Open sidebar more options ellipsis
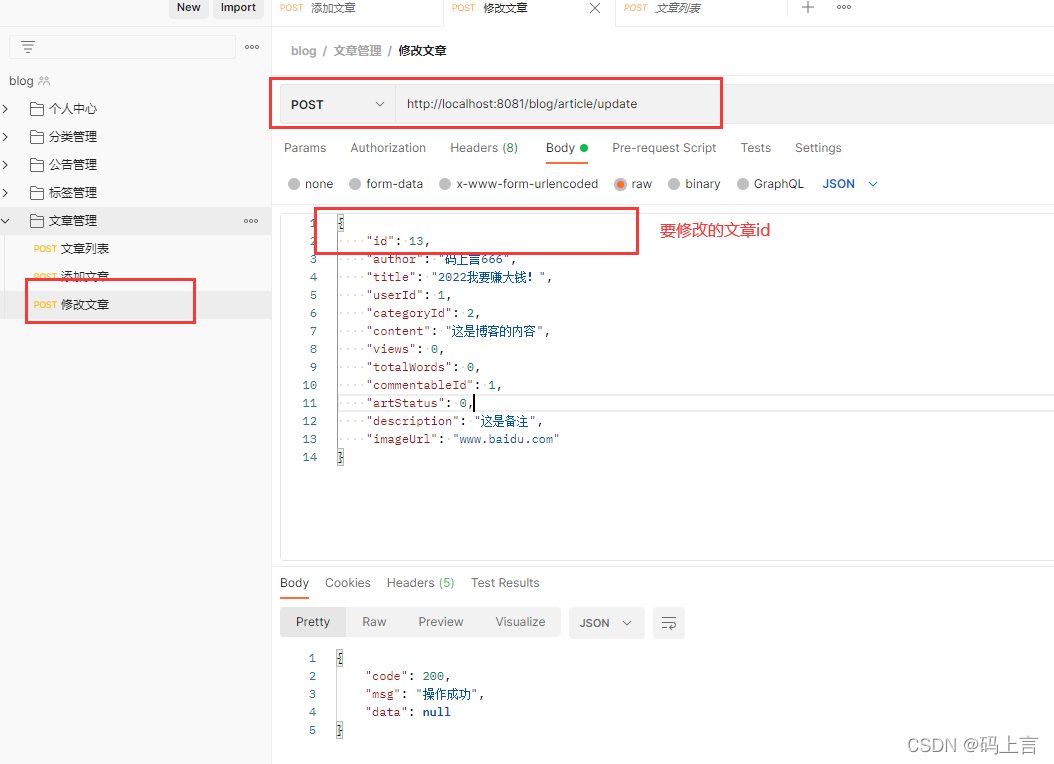Viewport: 1054px width, 764px height. click(x=252, y=47)
